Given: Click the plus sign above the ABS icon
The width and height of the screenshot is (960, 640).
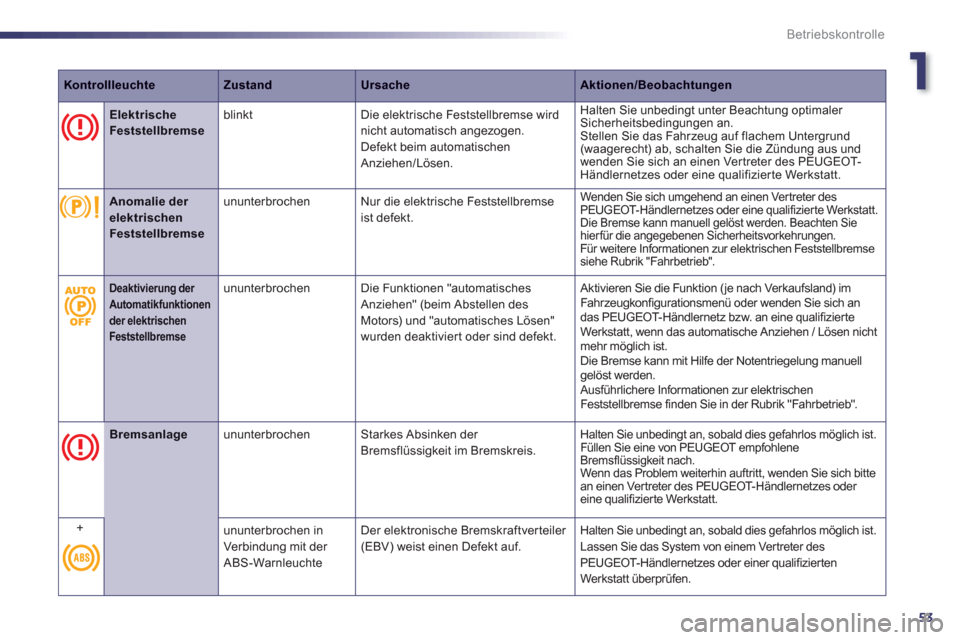Looking at the screenshot, I should tap(80, 527).
